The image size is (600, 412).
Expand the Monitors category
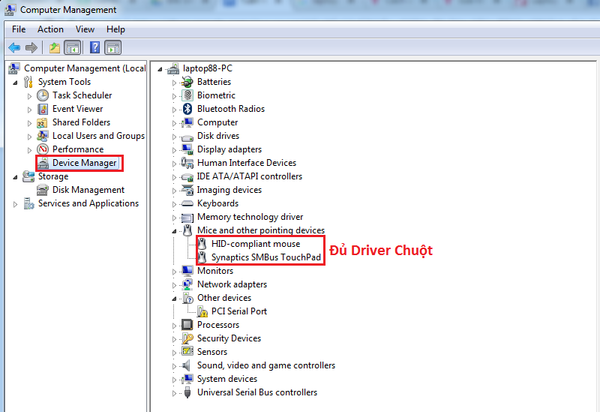[x=174, y=272]
